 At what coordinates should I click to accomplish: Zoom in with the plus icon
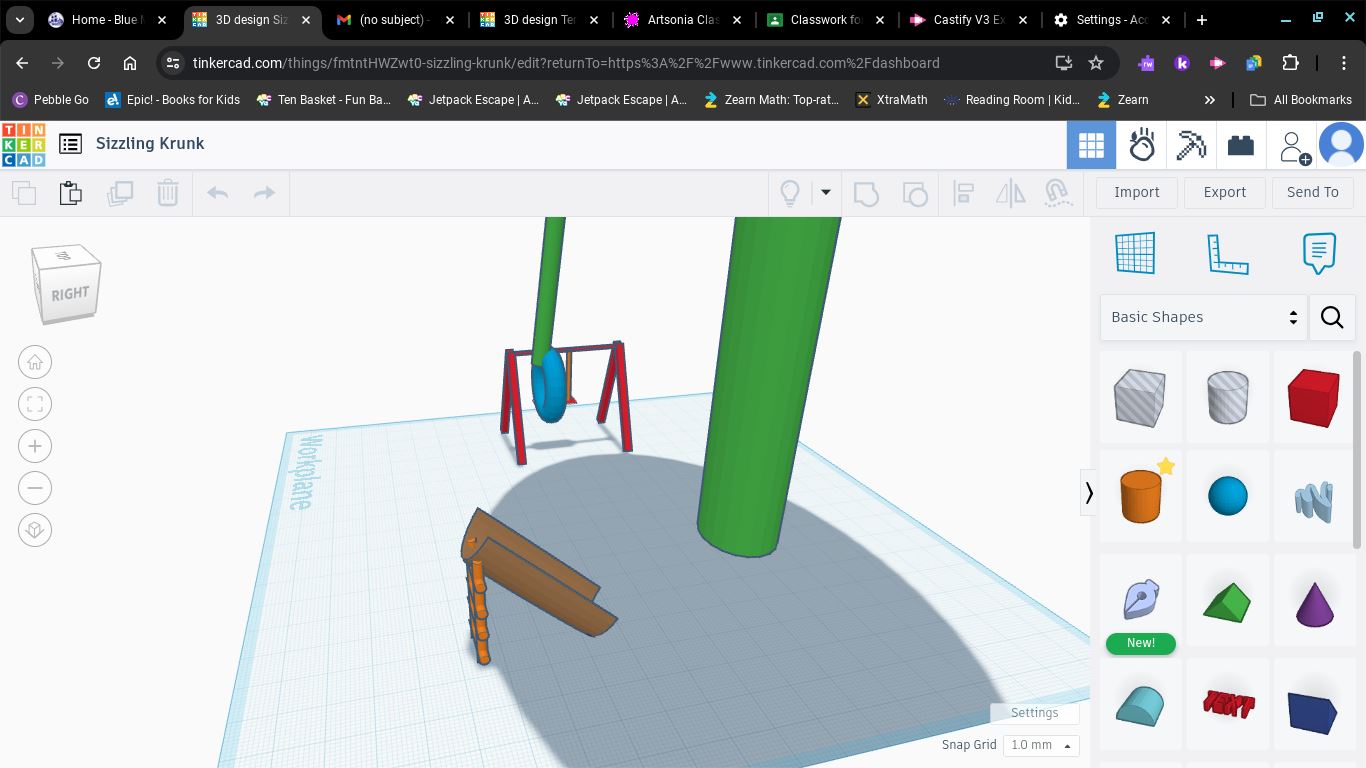pyautogui.click(x=35, y=446)
